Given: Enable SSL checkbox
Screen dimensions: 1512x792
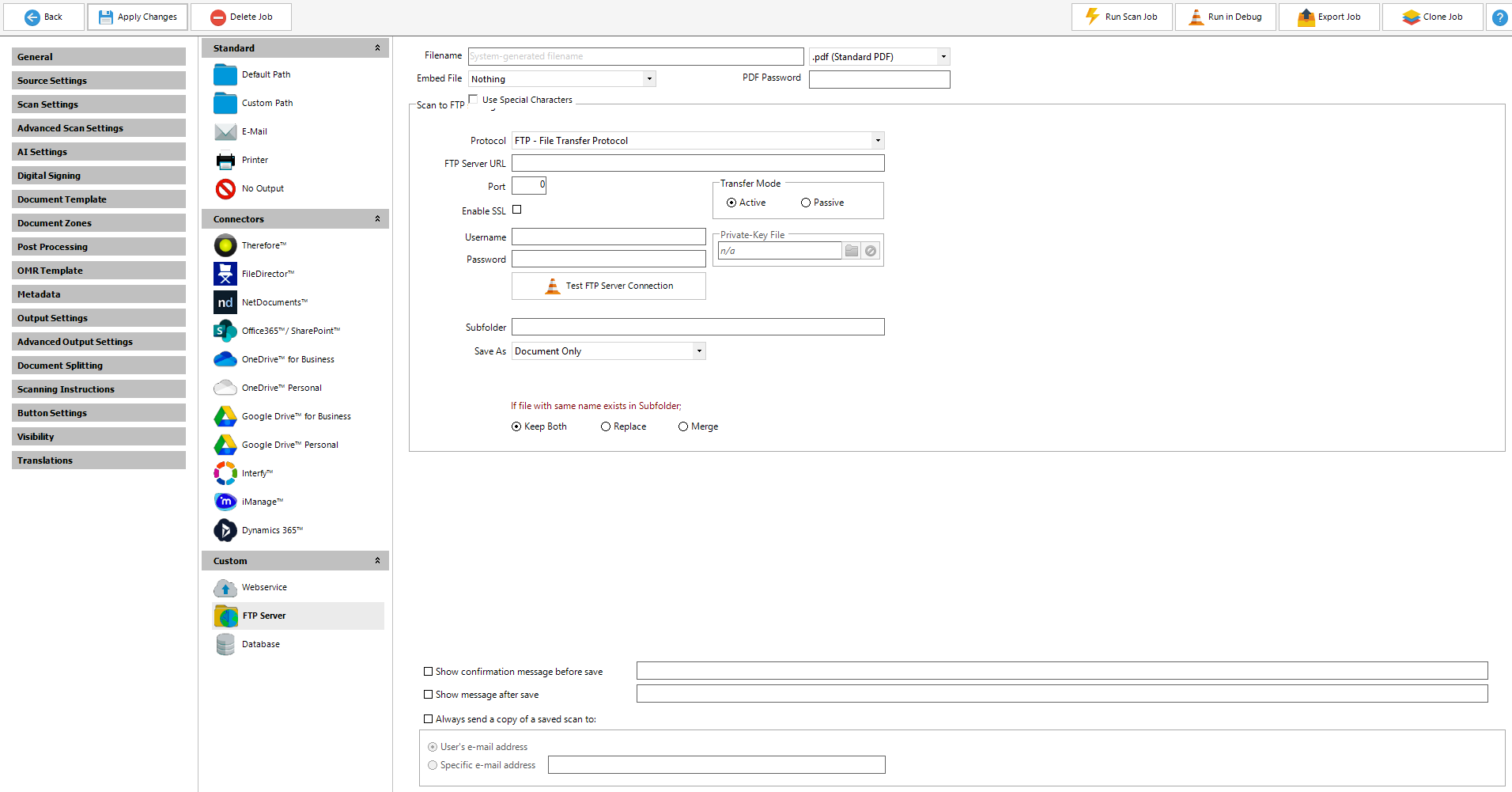Looking at the screenshot, I should [517, 210].
